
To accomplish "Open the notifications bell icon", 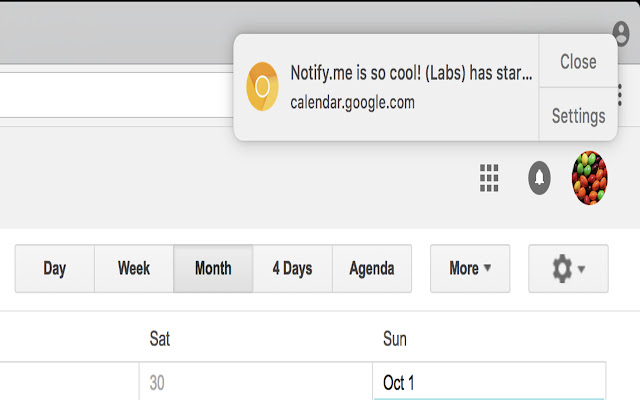I will pos(539,178).
